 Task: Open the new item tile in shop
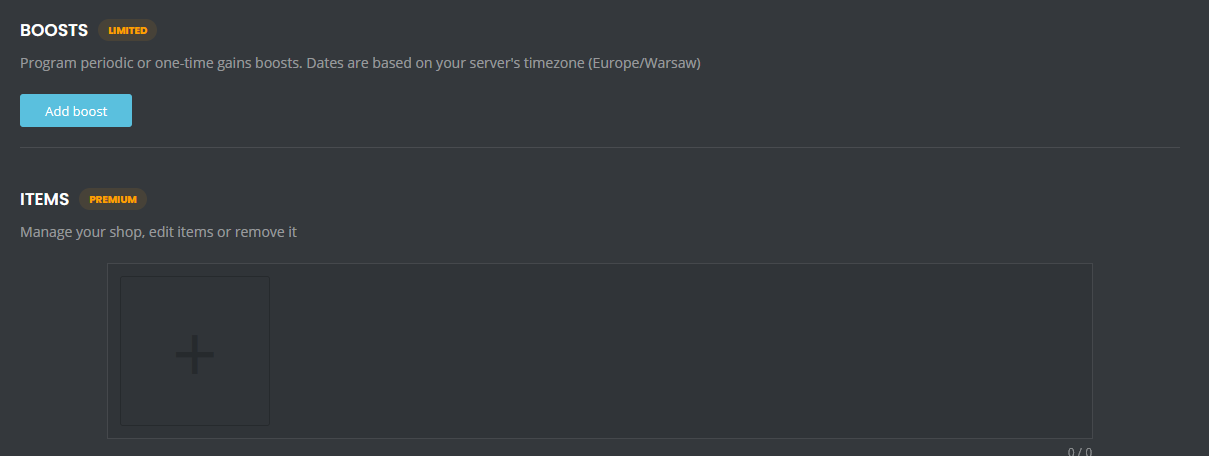pyautogui.click(x=195, y=351)
